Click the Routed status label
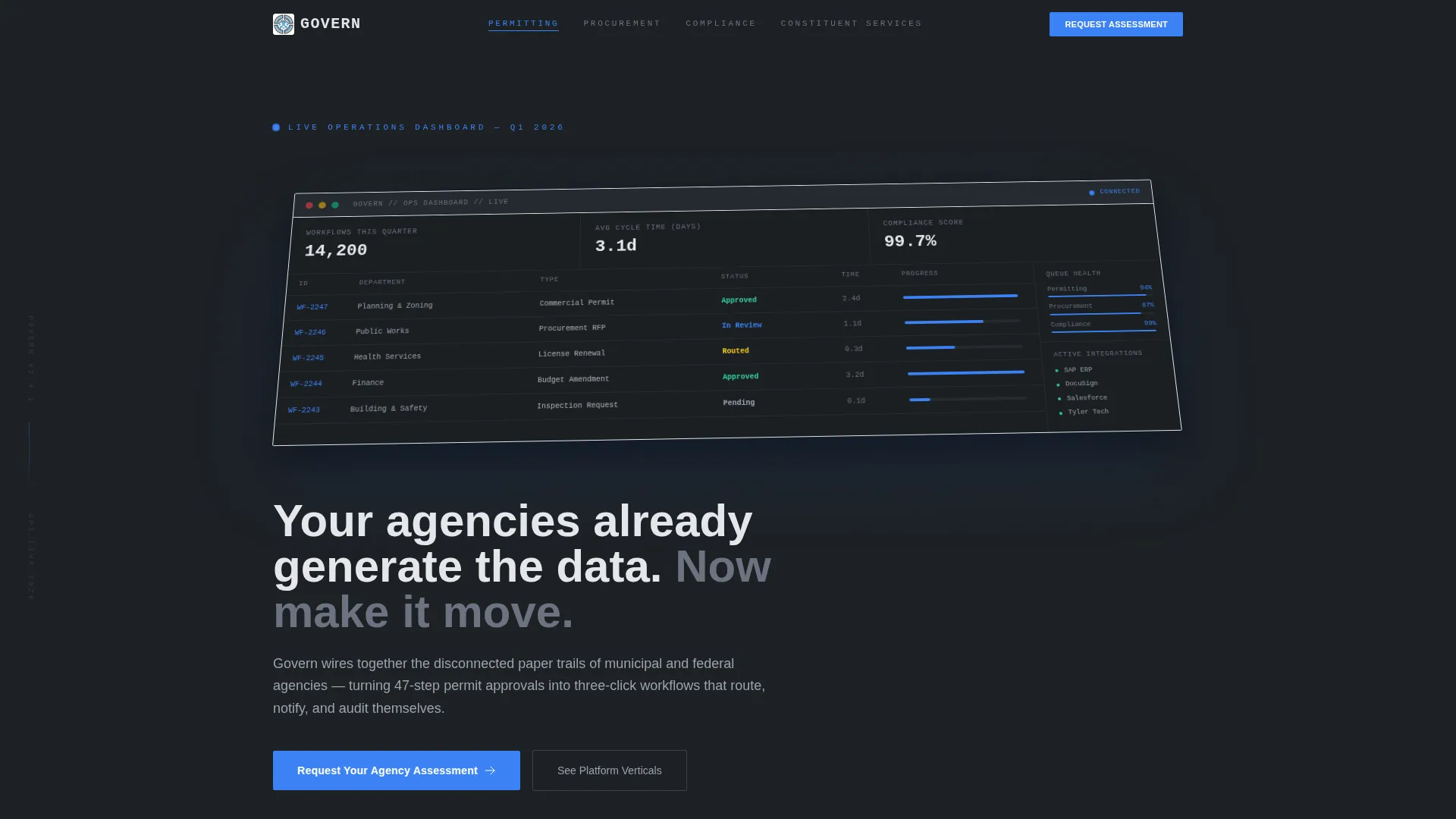1456x819 pixels. coord(736,350)
